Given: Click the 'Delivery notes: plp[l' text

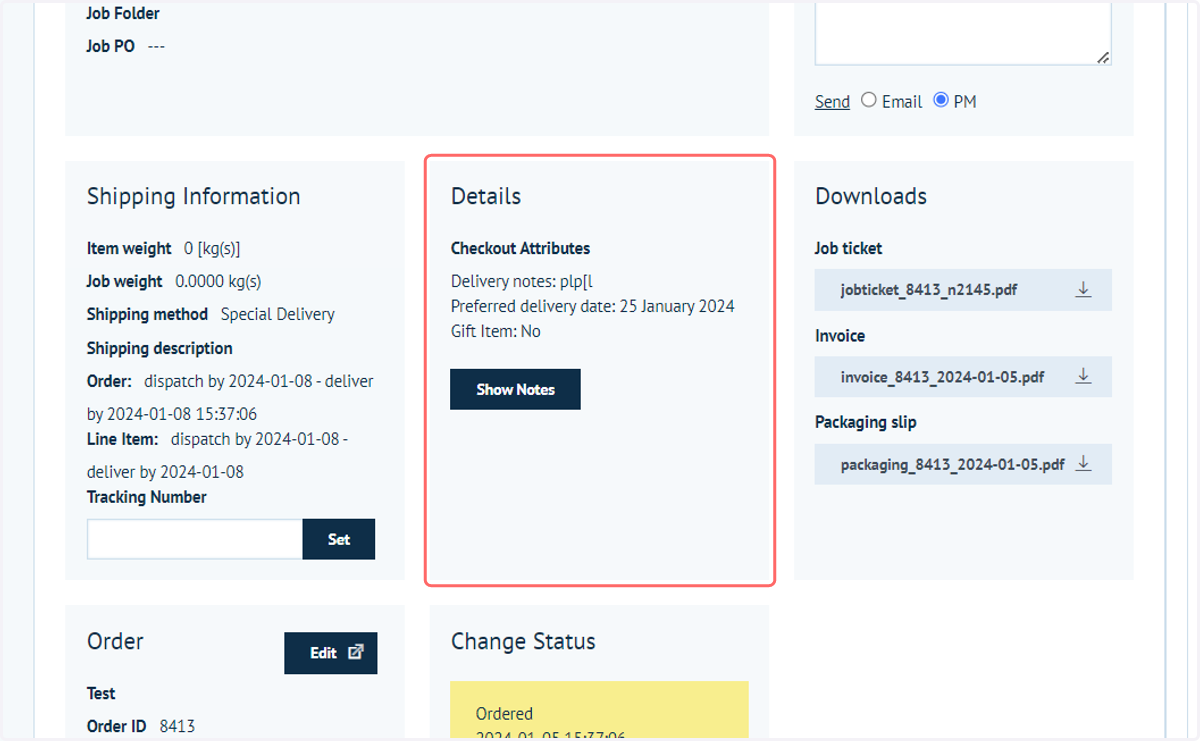Looking at the screenshot, I should click(x=522, y=281).
